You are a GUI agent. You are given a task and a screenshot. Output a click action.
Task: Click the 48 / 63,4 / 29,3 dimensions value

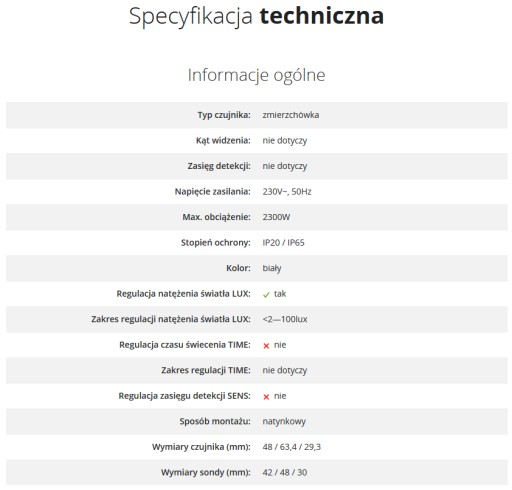click(x=291, y=447)
